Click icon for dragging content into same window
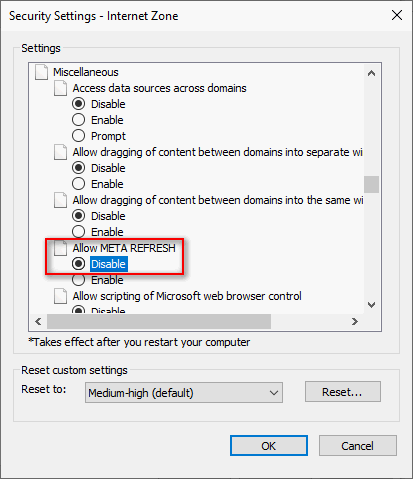The height and width of the screenshot is (479, 413). coord(60,200)
